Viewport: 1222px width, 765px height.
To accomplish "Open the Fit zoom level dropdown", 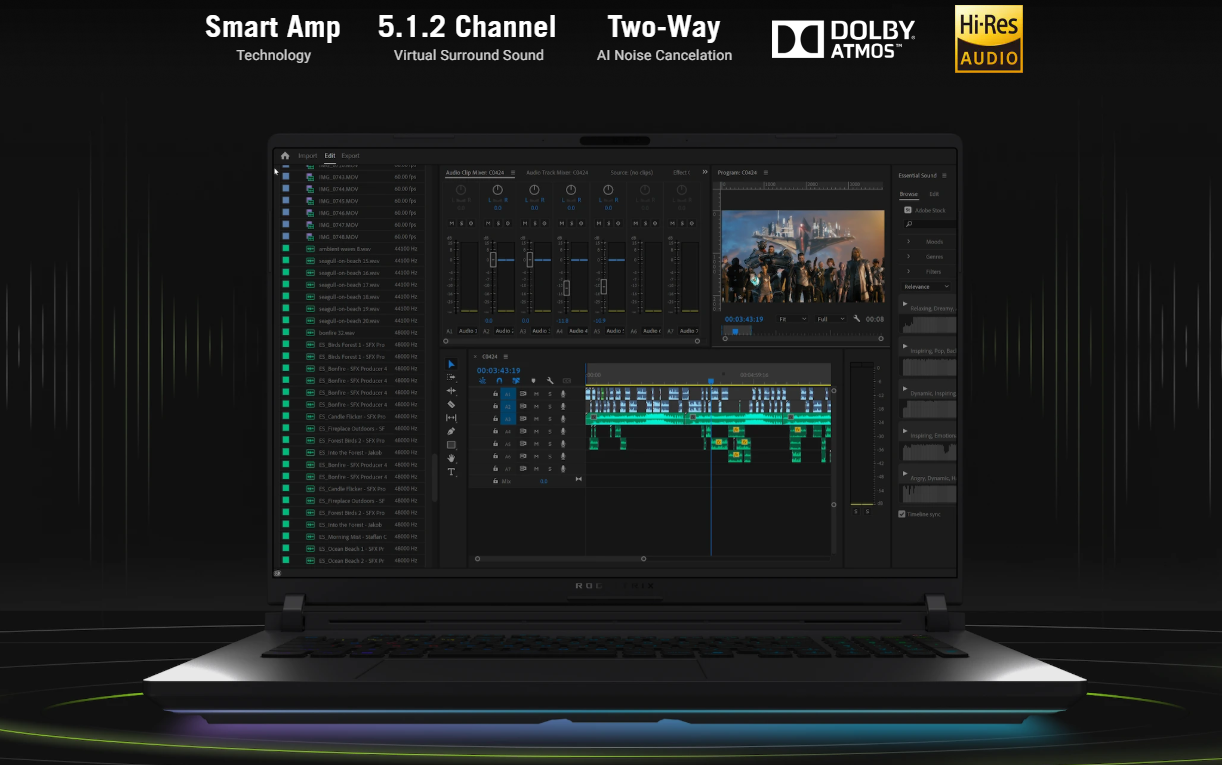I will [x=793, y=319].
